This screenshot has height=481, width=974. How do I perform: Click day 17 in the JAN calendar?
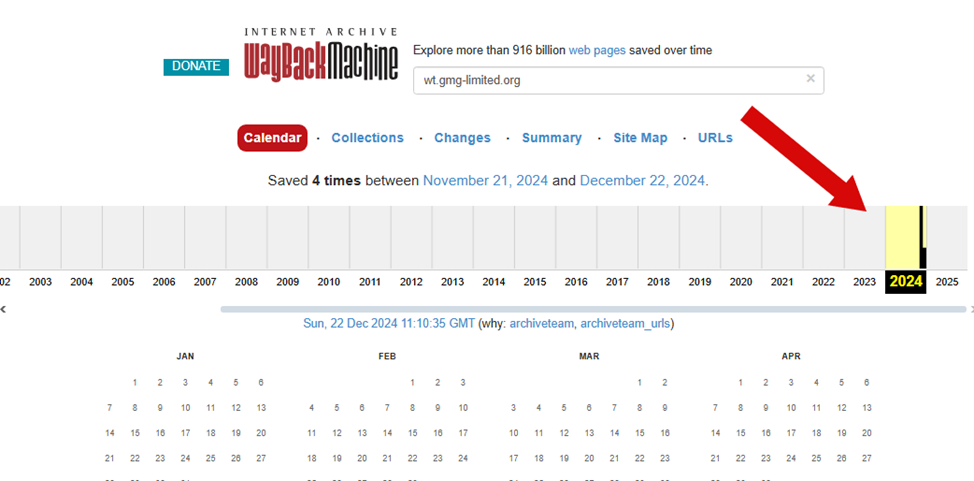pos(185,433)
